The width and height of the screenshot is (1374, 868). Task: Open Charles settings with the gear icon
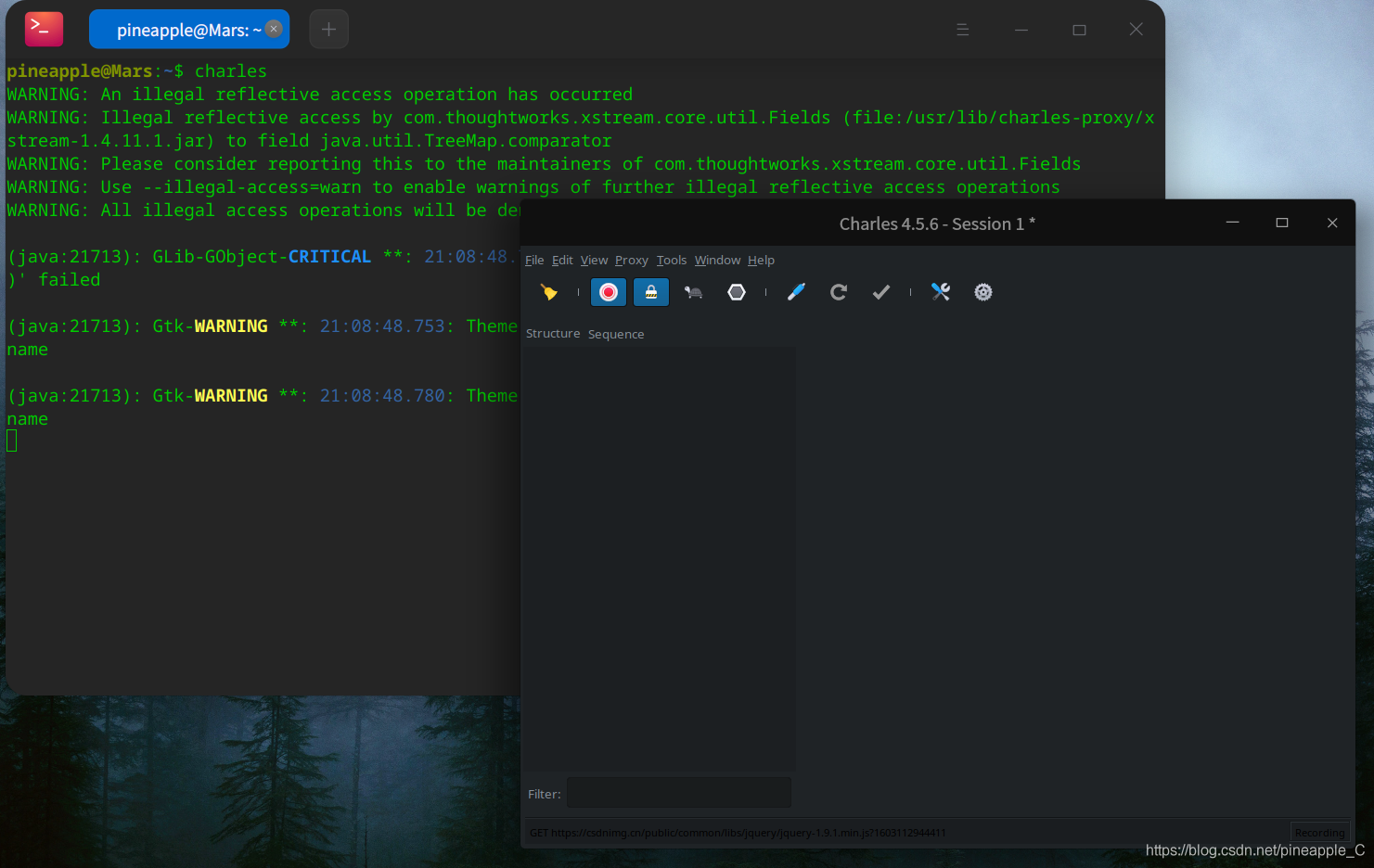pos(983,292)
